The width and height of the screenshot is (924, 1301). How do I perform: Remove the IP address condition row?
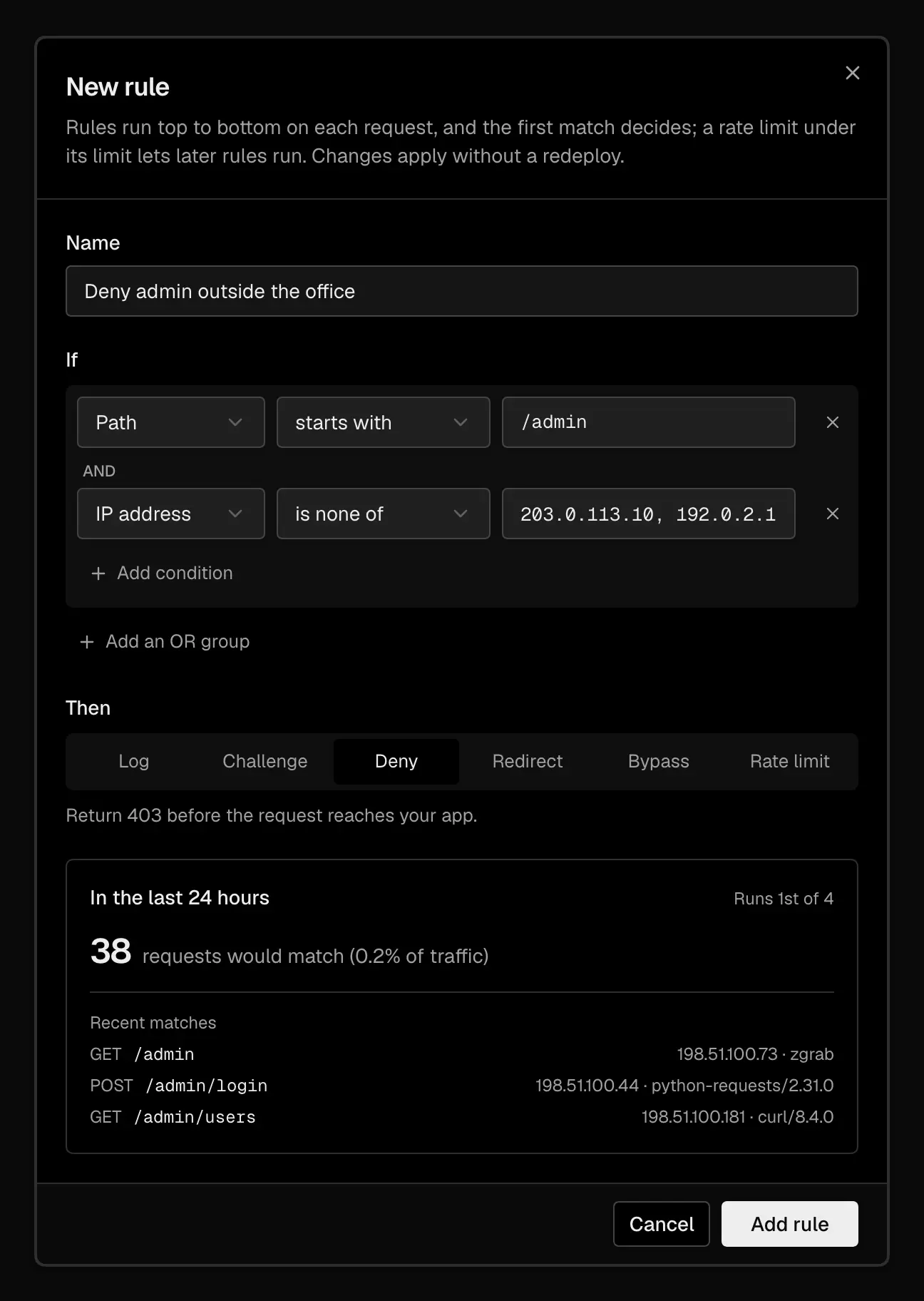pyautogui.click(x=832, y=514)
